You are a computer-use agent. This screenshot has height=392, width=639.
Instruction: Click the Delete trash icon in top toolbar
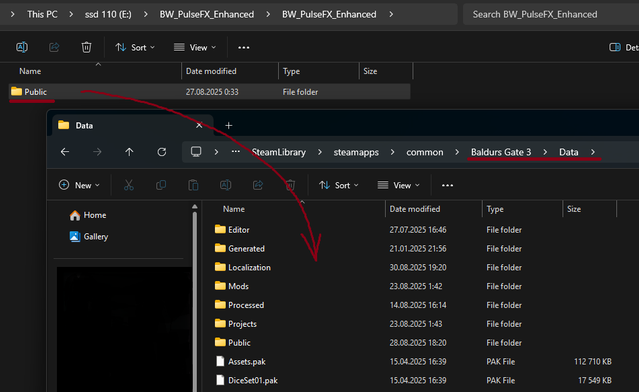click(86, 47)
